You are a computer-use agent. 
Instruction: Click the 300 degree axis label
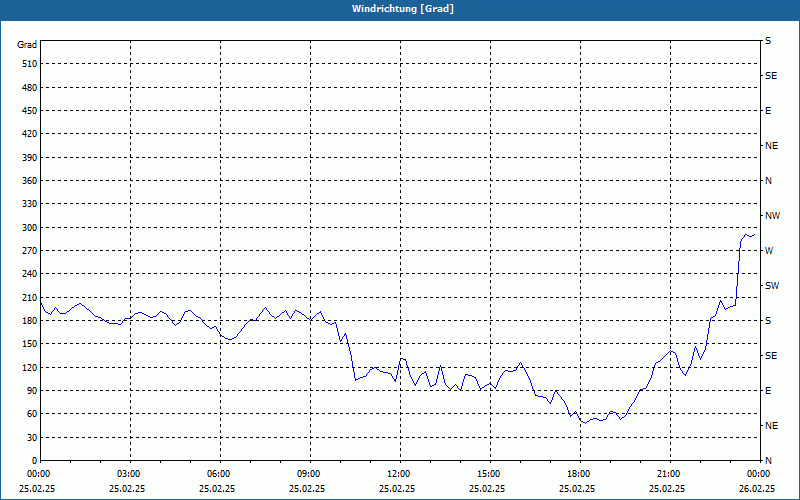coord(30,228)
